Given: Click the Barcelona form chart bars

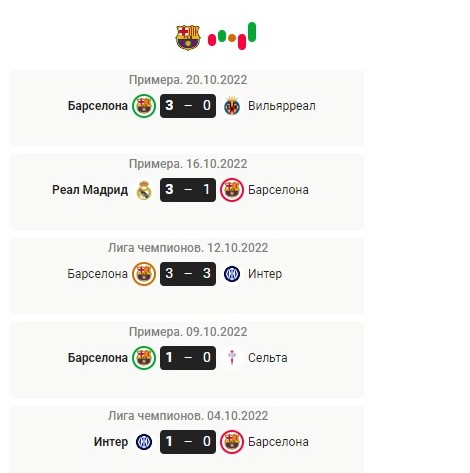Looking at the screenshot, I should point(232,36).
